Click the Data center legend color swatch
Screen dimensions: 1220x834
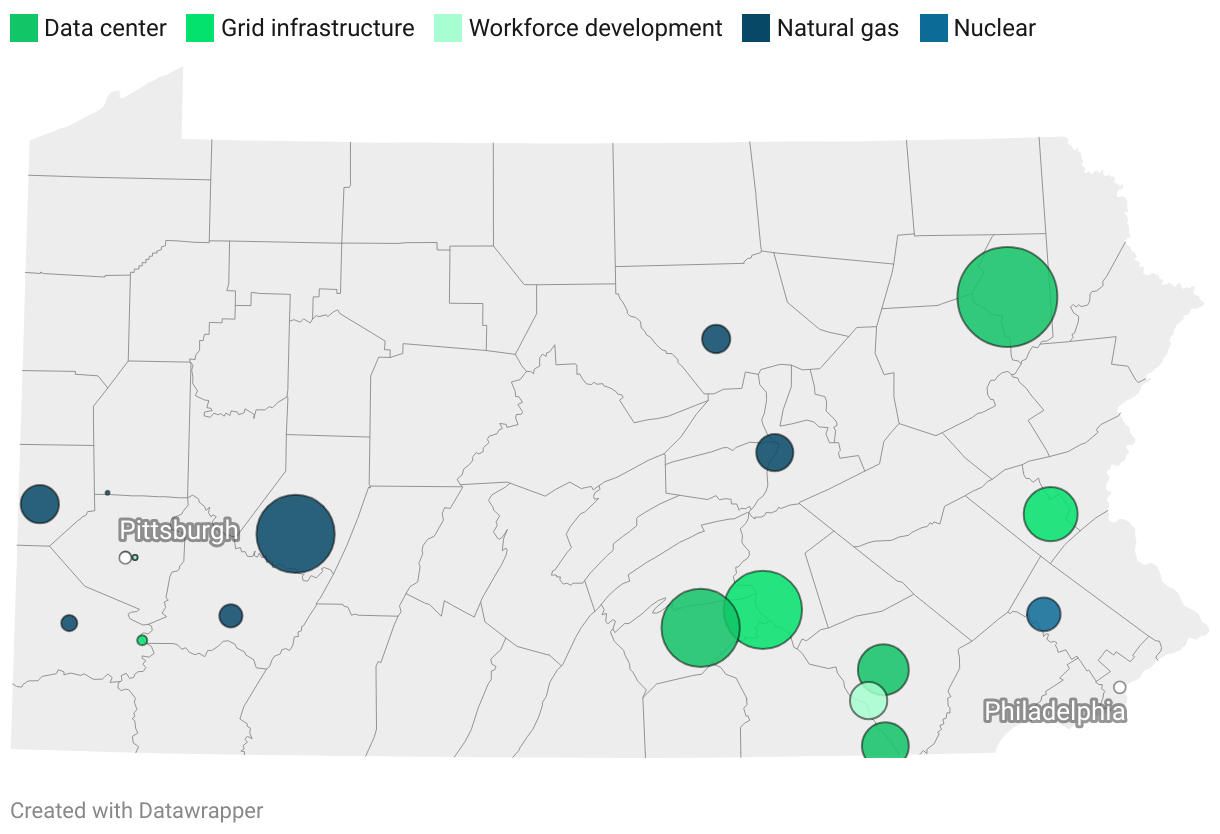(24, 28)
